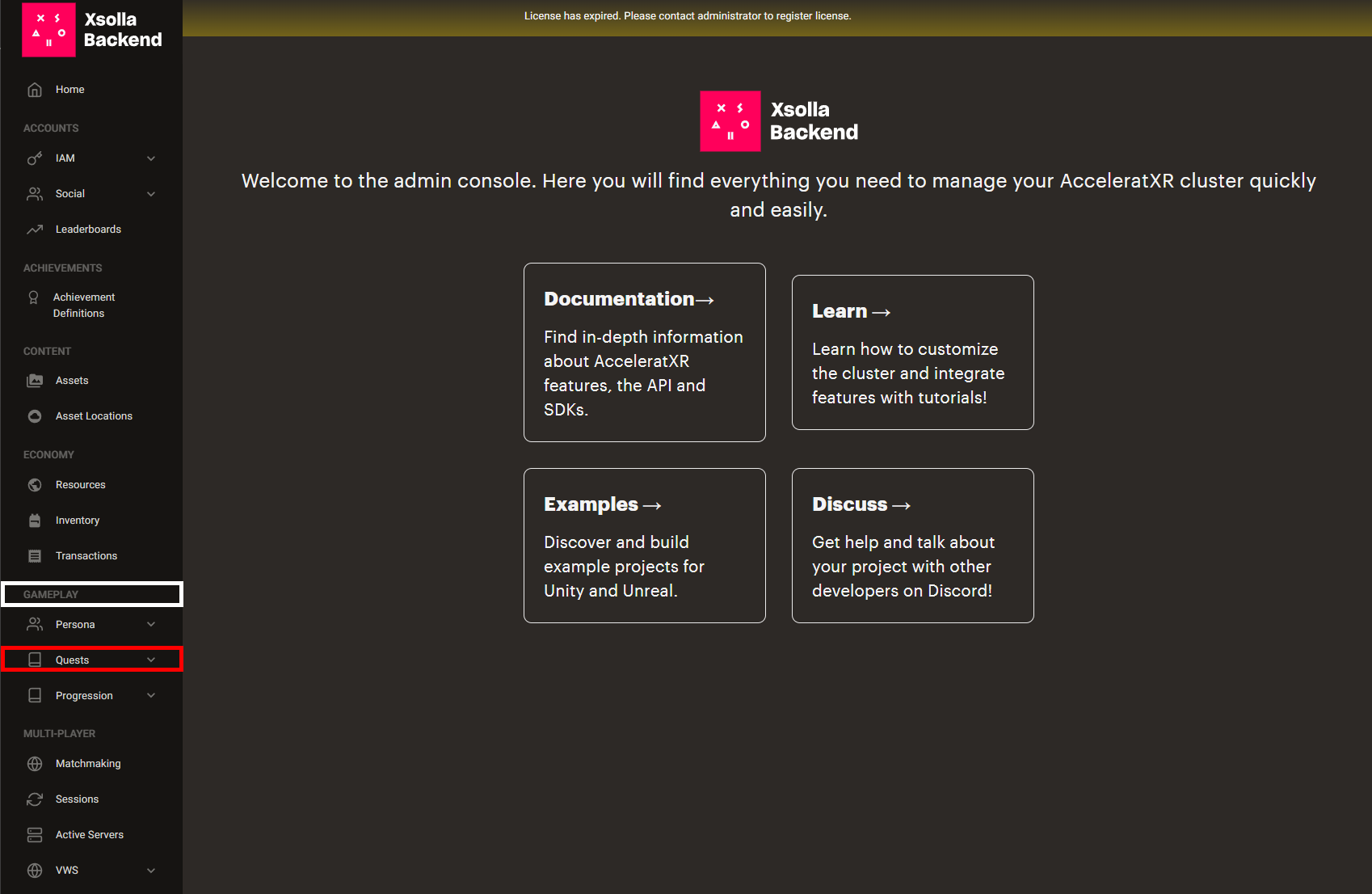Click the ACCOUNTS section heading
1372x894 pixels.
51,129
